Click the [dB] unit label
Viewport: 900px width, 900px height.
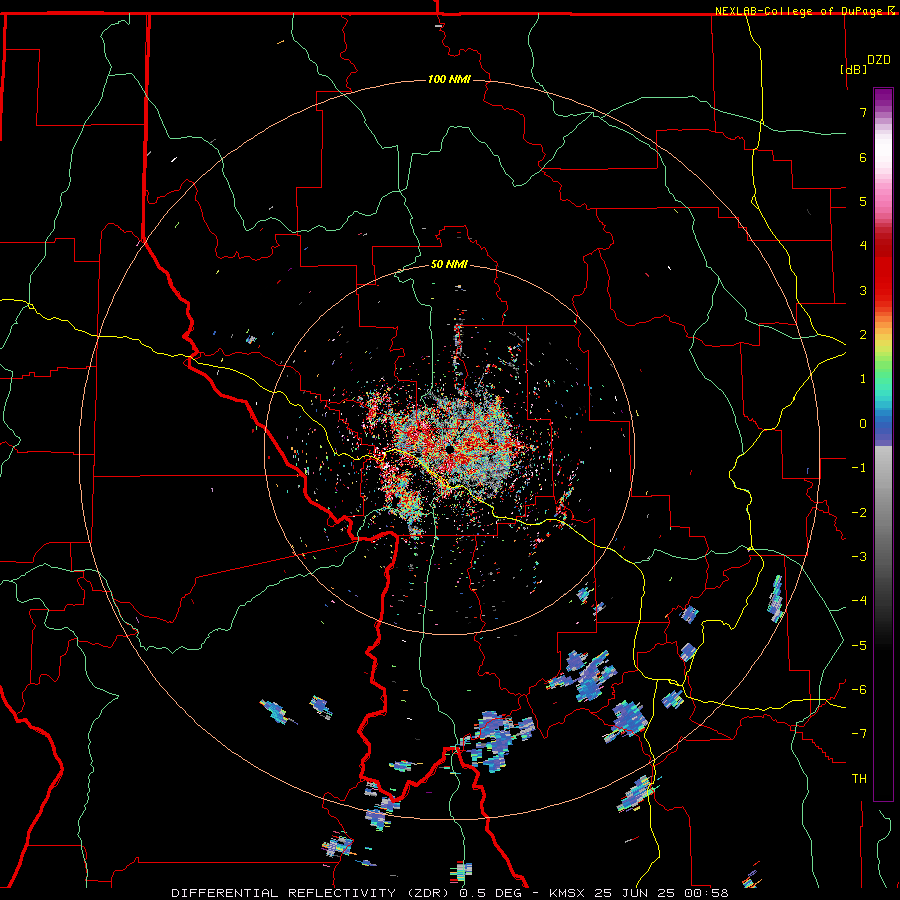(854, 69)
